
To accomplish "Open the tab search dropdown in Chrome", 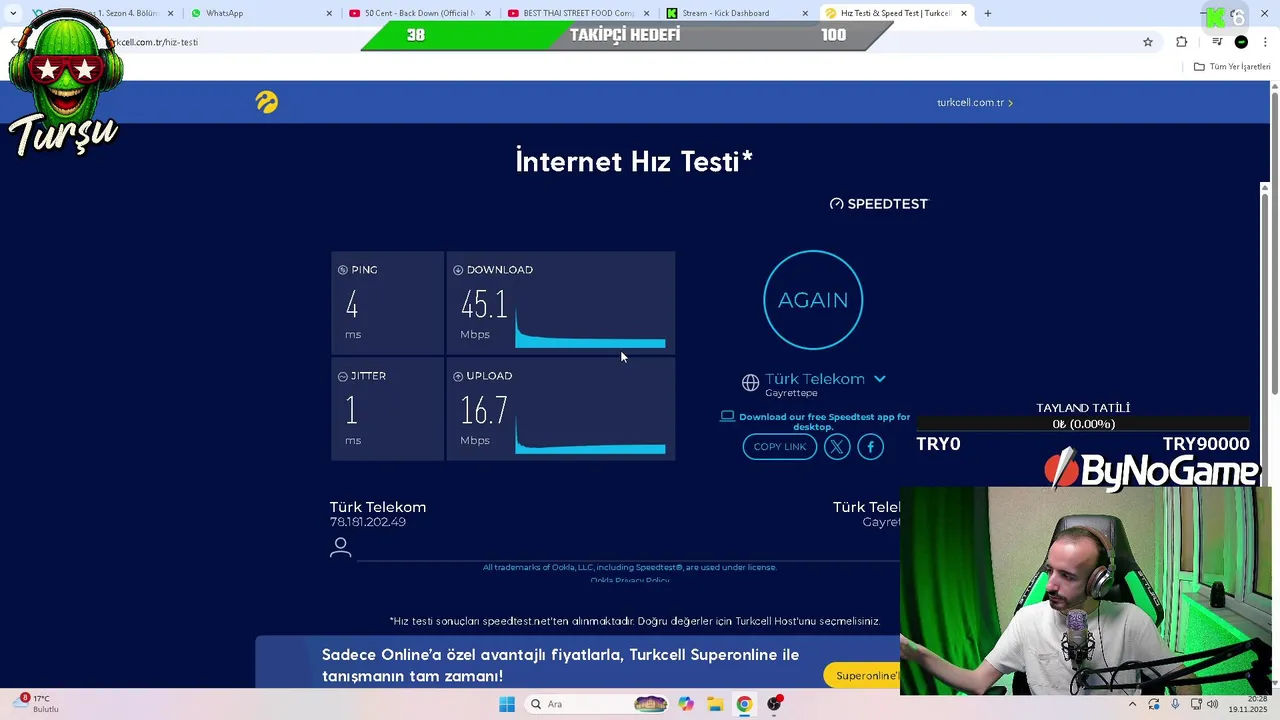I will pyautogui.click(x=13, y=13).
